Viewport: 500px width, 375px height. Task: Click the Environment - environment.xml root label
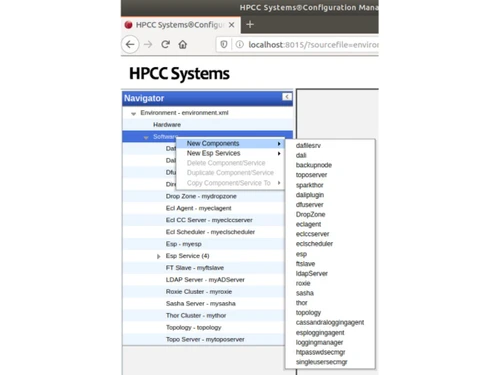pyautogui.click(x=184, y=113)
